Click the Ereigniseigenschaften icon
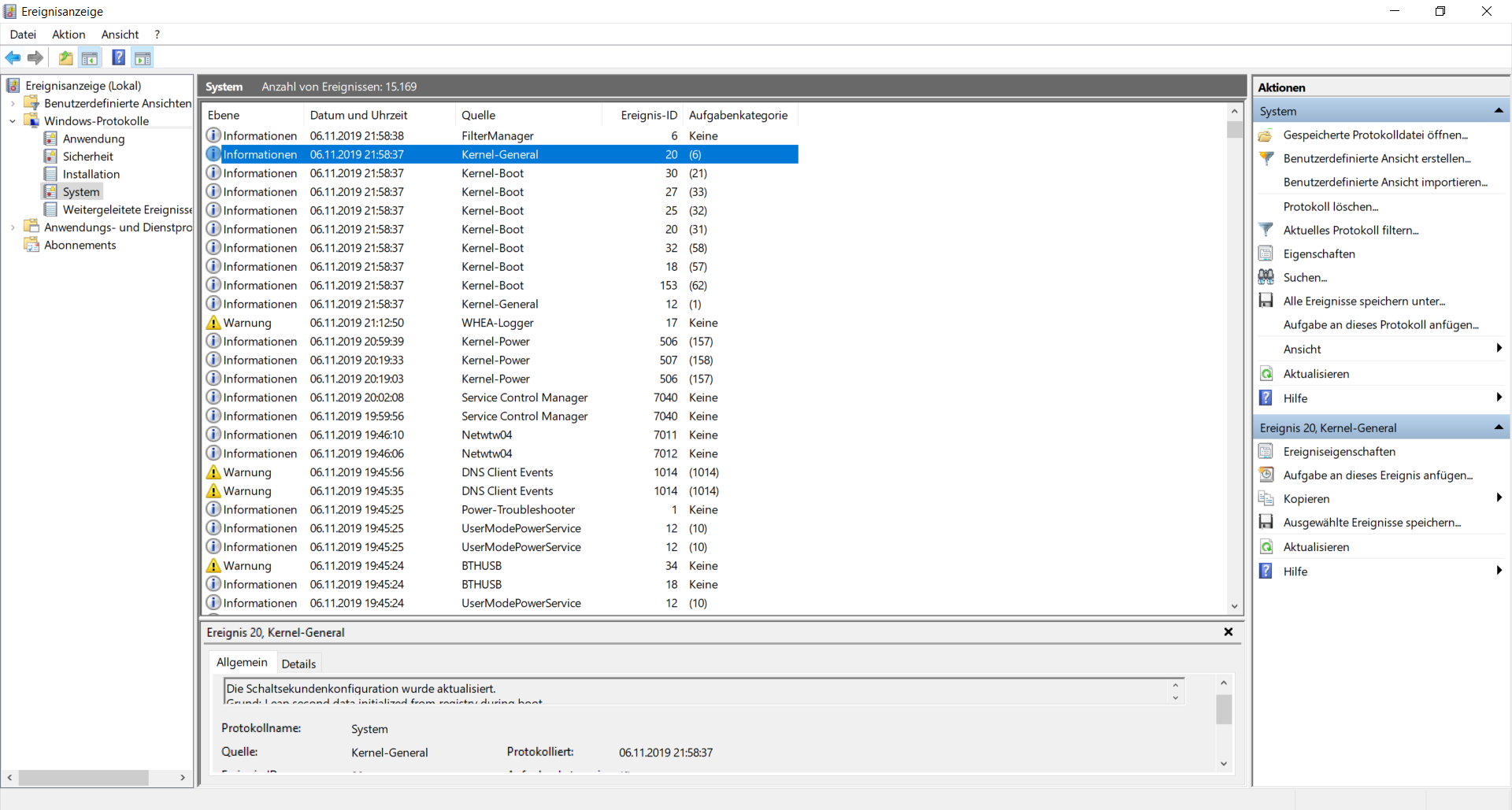The height and width of the screenshot is (810, 1512). tap(1266, 451)
